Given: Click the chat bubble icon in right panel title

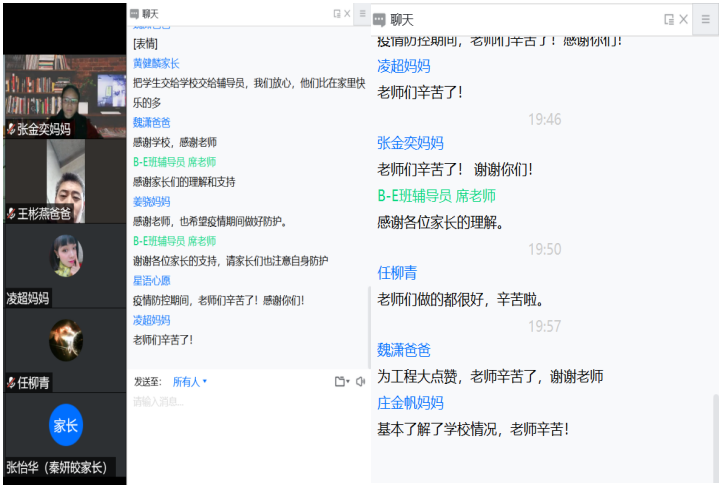Looking at the screenshot, I should 379,19.
